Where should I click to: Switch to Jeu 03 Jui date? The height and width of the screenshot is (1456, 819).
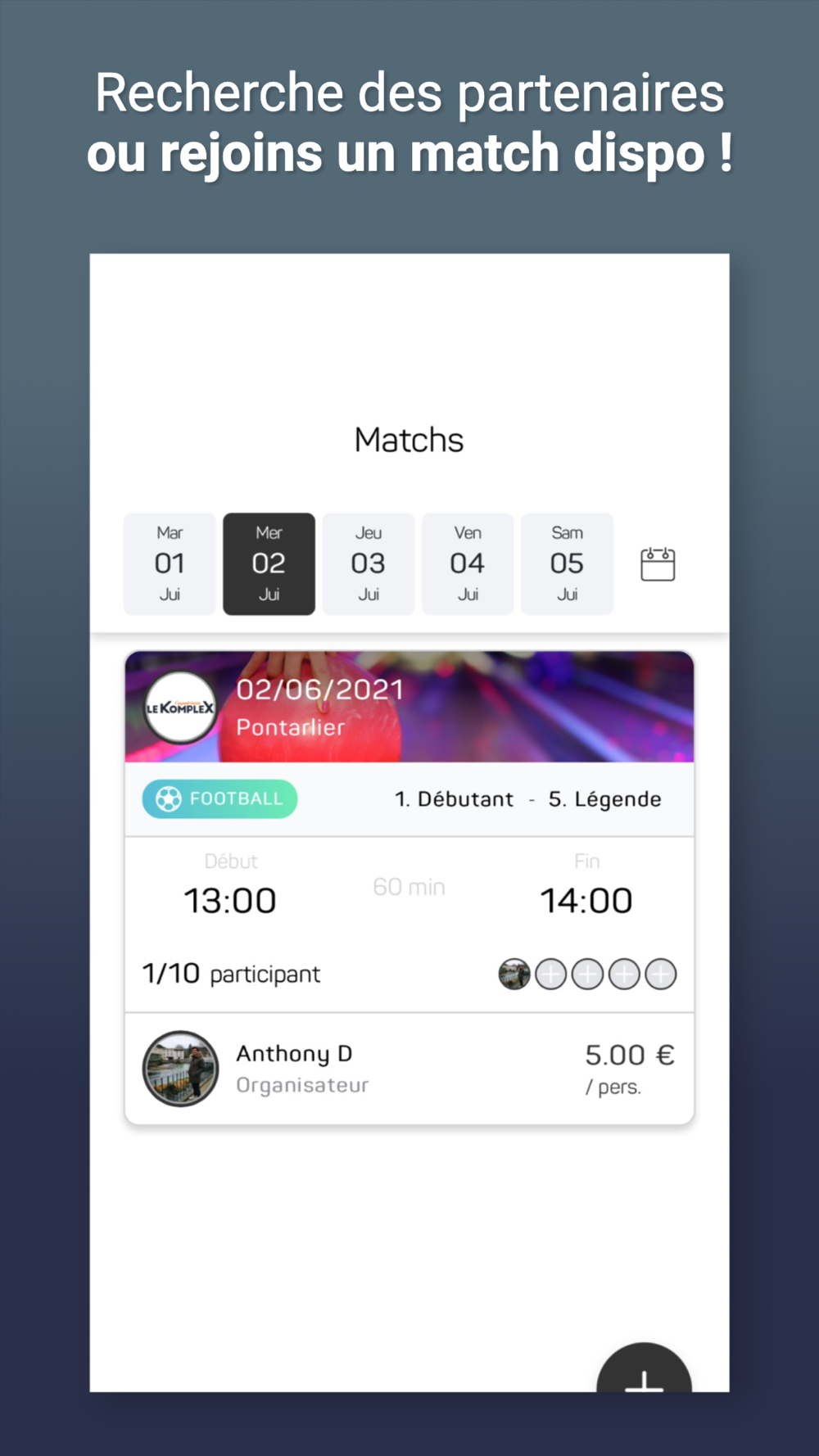[x=369, y=564]
